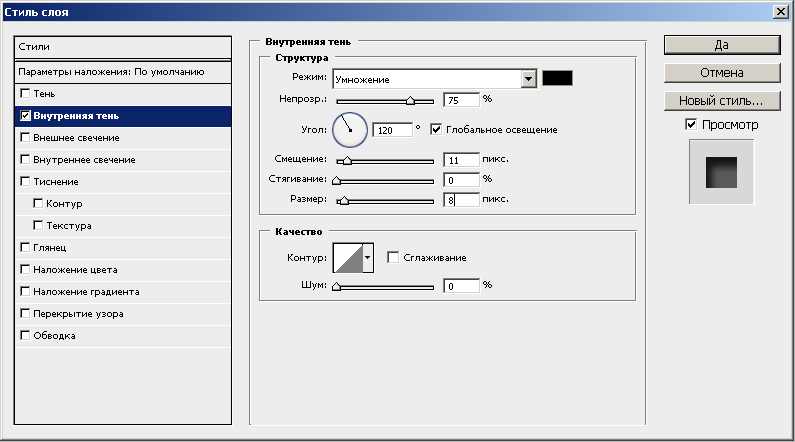Click the Непрозр. opacity slider

(385, 101)
